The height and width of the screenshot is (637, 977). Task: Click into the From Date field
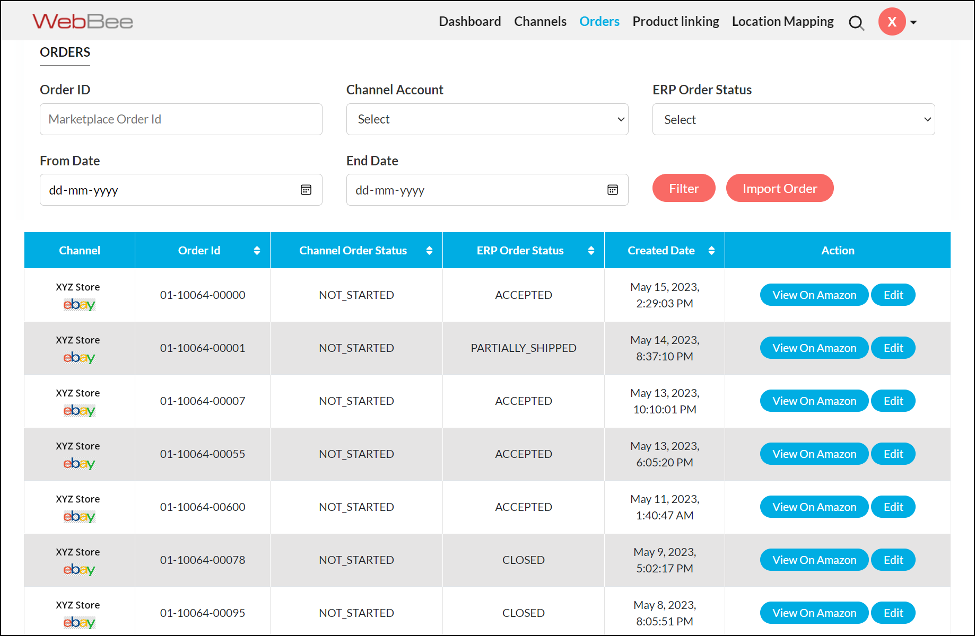coord(181,190)
